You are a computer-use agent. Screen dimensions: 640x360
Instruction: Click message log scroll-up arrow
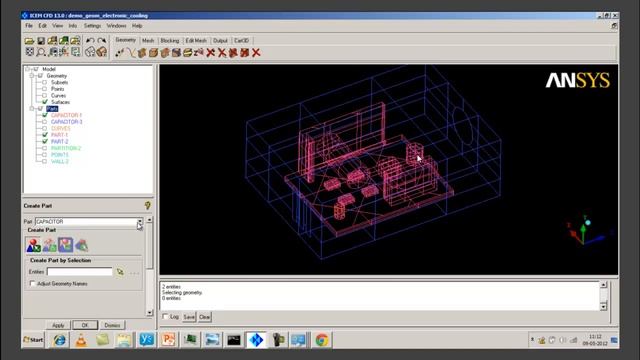pyautogui.click(x=604, y=284)
